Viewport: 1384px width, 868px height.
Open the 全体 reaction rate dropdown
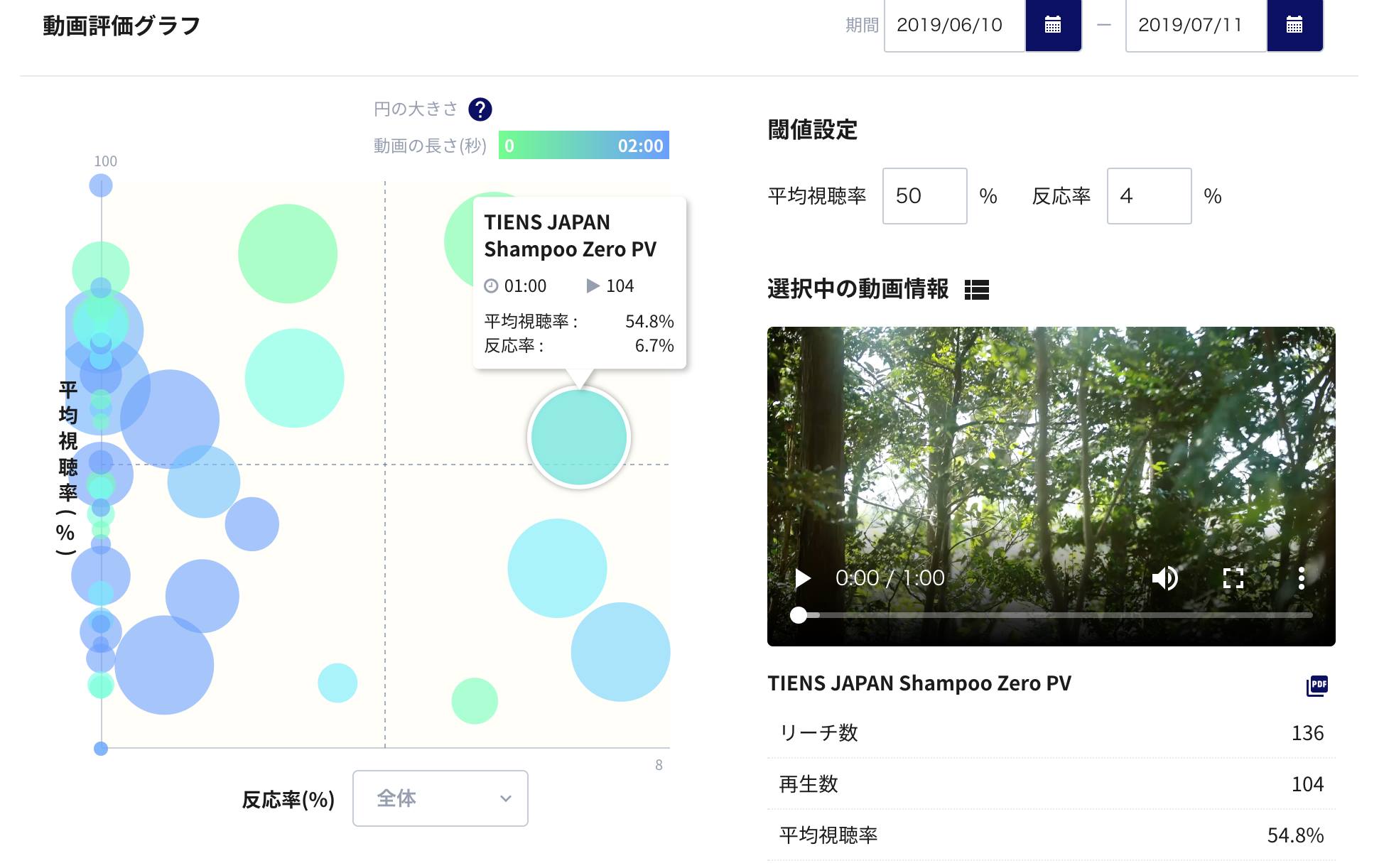(x=440, y=798)
